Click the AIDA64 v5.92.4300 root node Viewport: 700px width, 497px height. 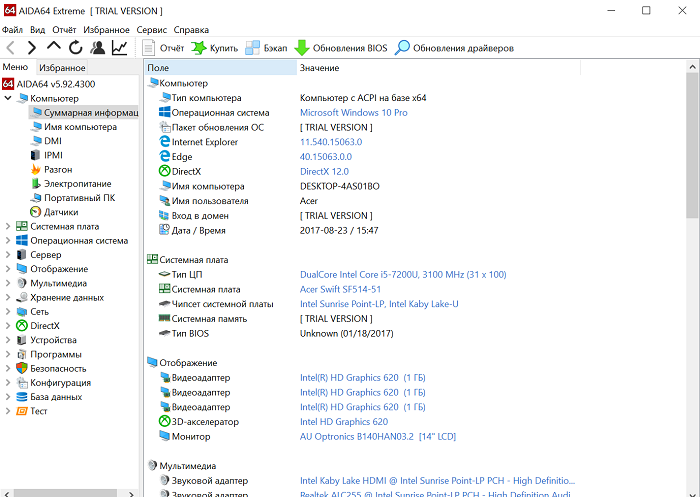coord(55,84)
